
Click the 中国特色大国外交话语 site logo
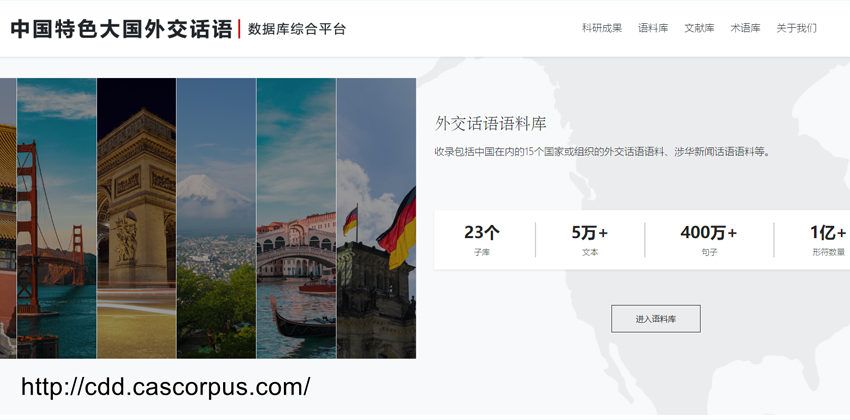click(121, 29)
